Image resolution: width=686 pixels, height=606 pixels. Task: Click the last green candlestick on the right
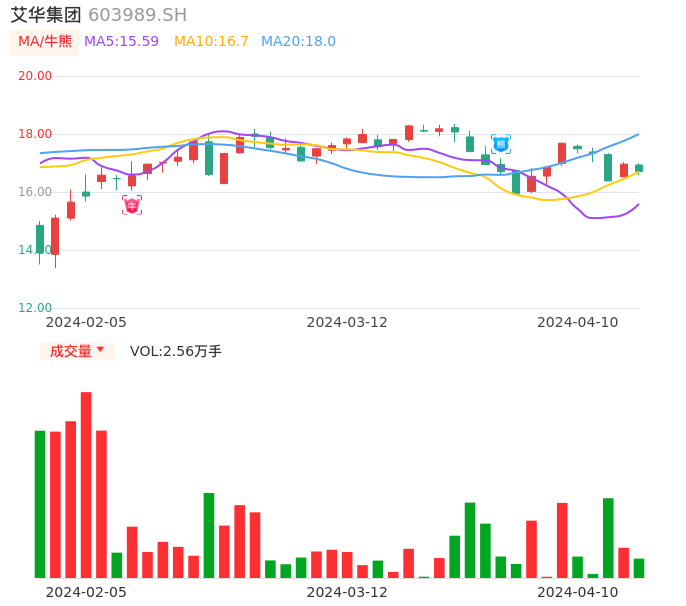[639, 168]
